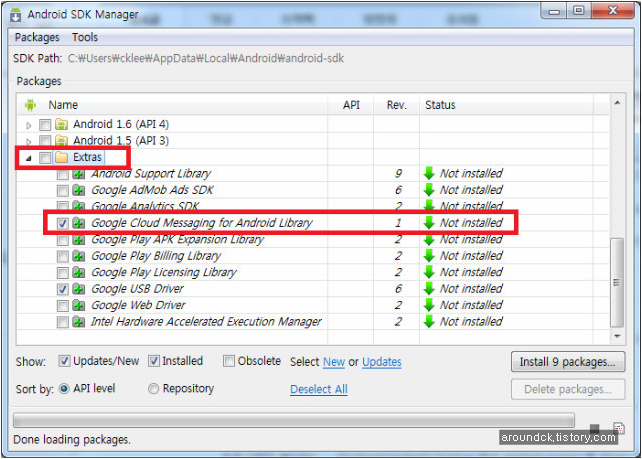The height and width of the screenshot is (459, 642).
Task: Check the Google Web Driver checkbox
Action: pos(63,306)
